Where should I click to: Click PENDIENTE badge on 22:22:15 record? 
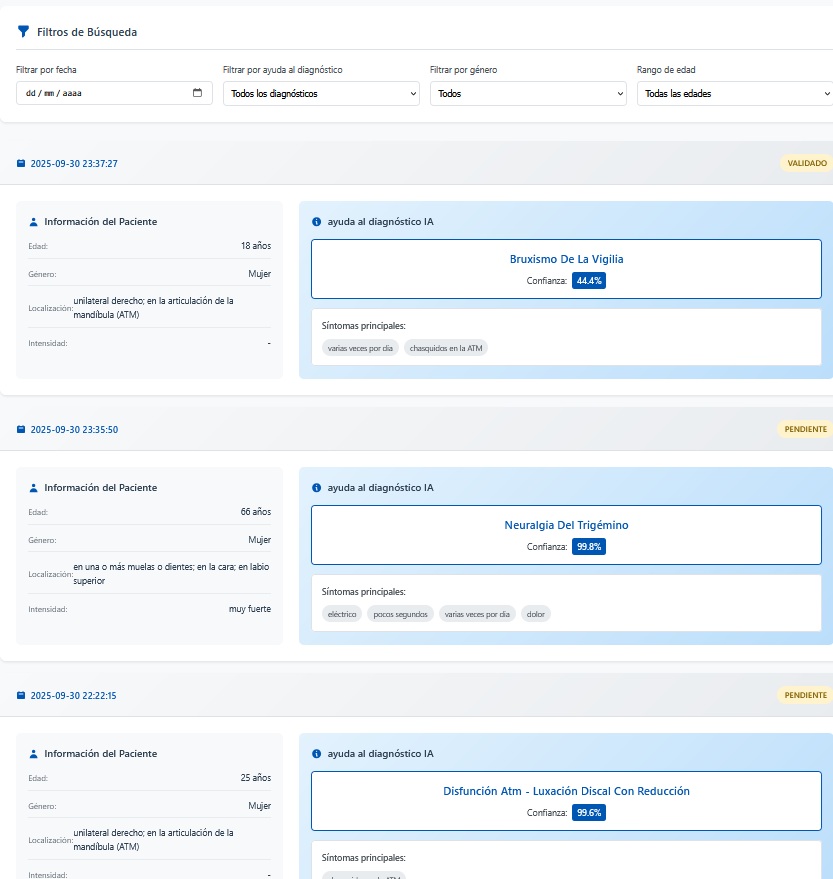click(x=805, y=695)
